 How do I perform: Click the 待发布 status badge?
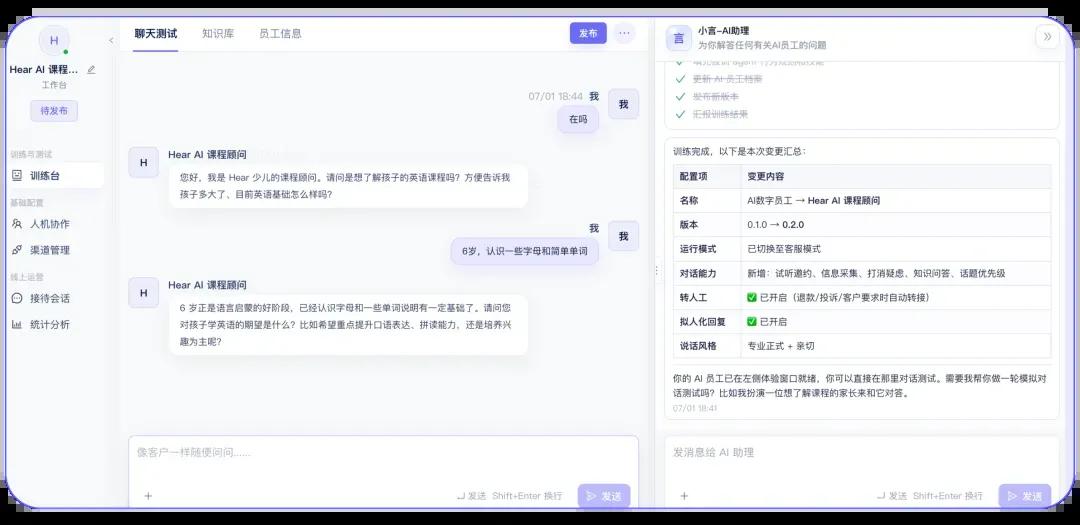pyautogui.click(x=54, y=110)
